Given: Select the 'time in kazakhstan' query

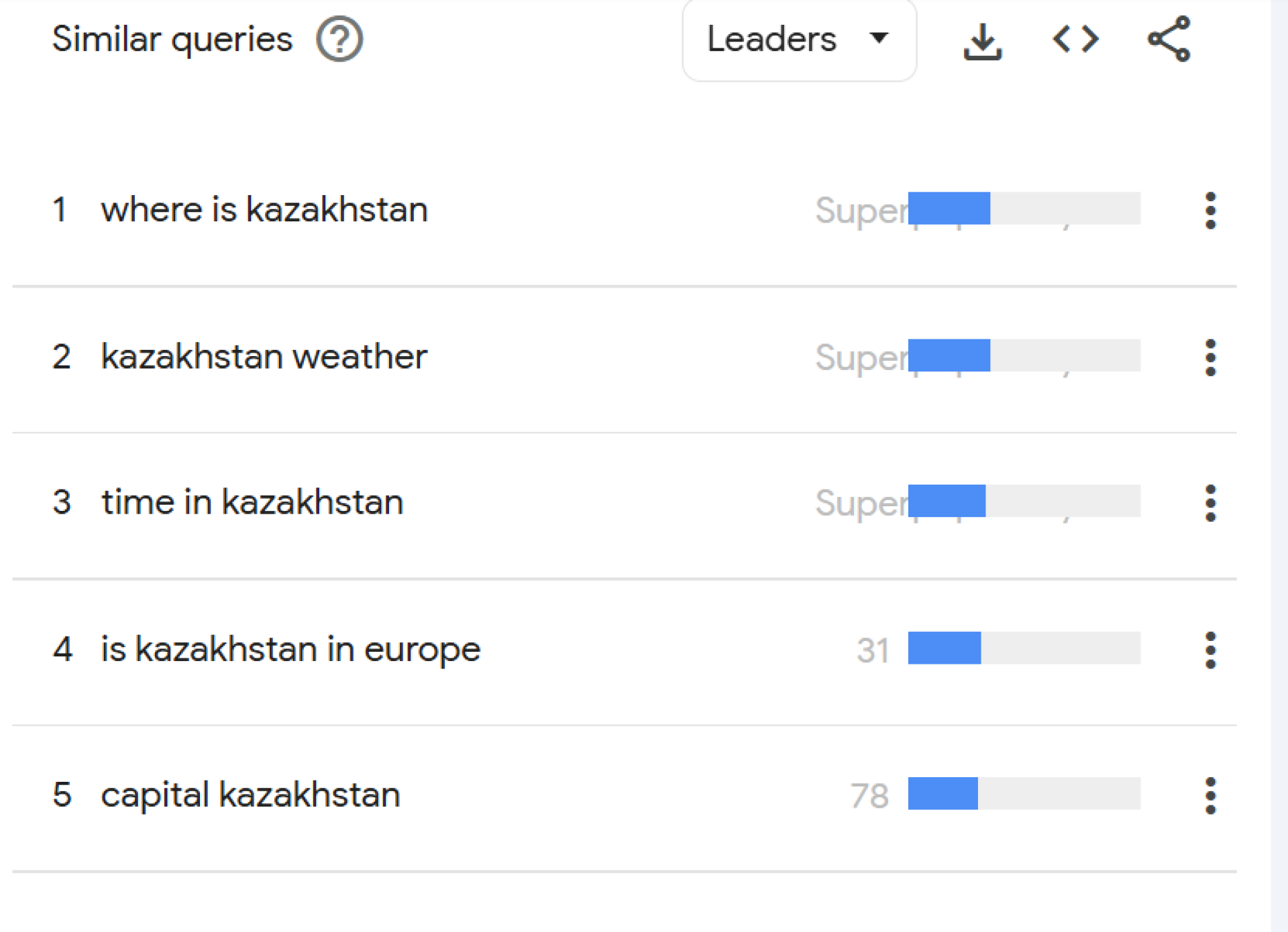Looking at the screenshot, I should click(252, 502).
